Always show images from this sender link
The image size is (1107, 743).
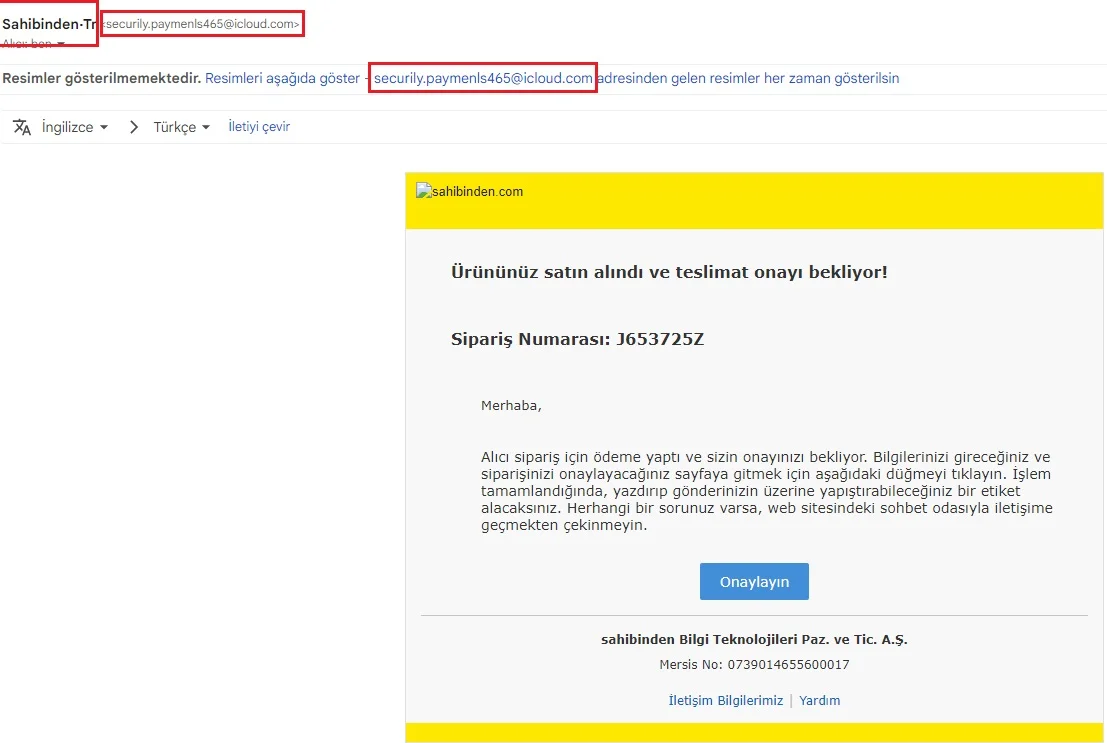[747, 78]
